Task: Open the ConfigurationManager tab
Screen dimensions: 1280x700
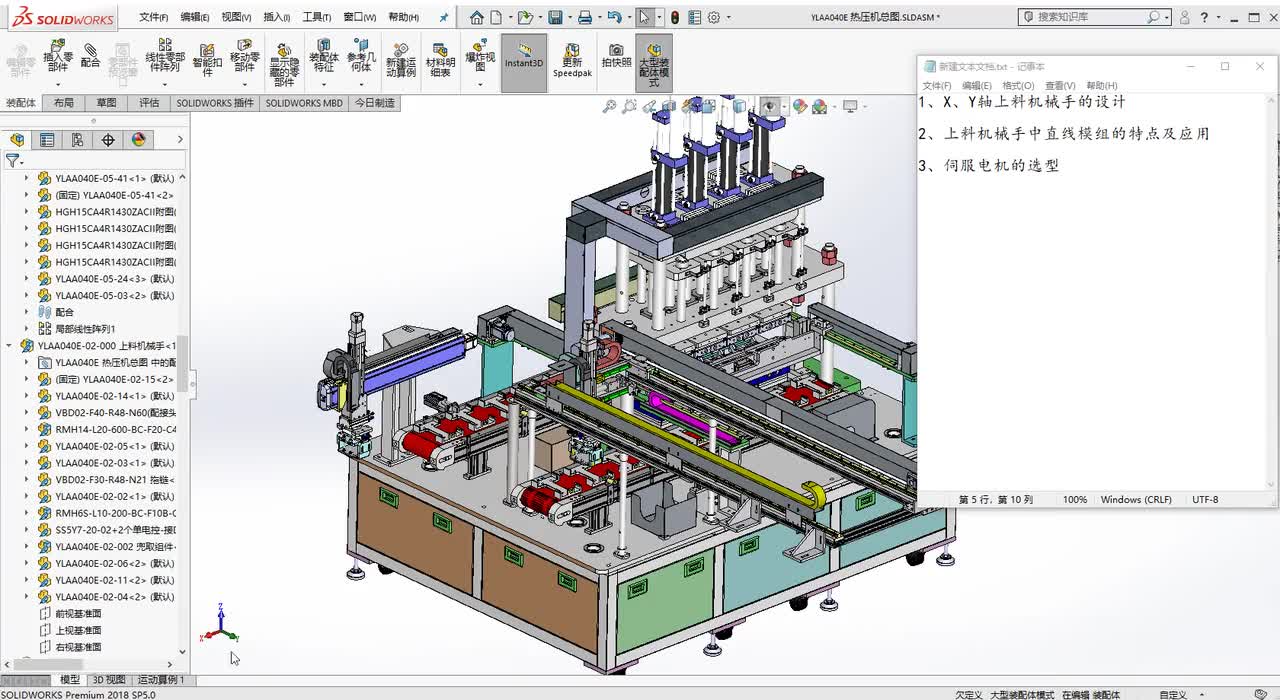Action: point(78,140)
